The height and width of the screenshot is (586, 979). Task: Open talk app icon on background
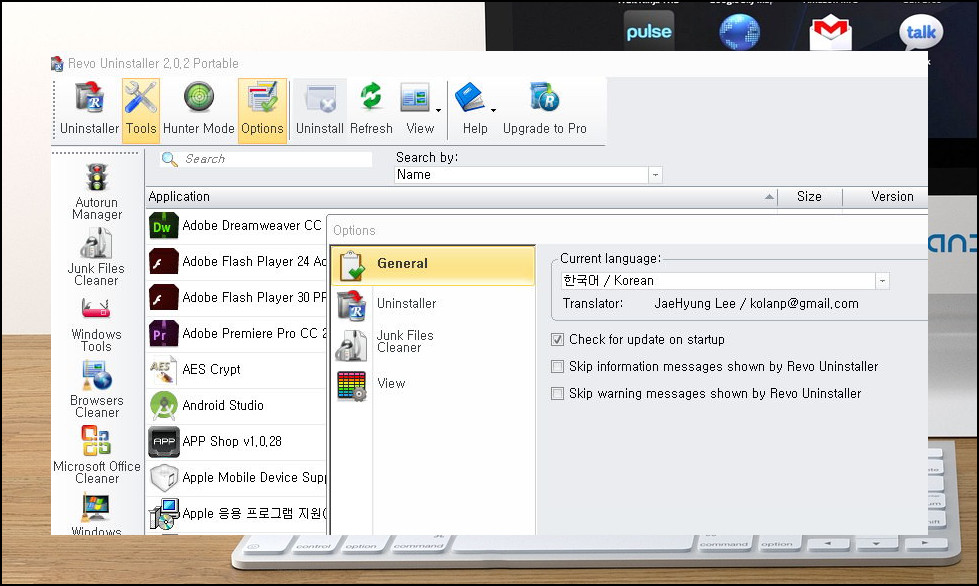(921, 31)
